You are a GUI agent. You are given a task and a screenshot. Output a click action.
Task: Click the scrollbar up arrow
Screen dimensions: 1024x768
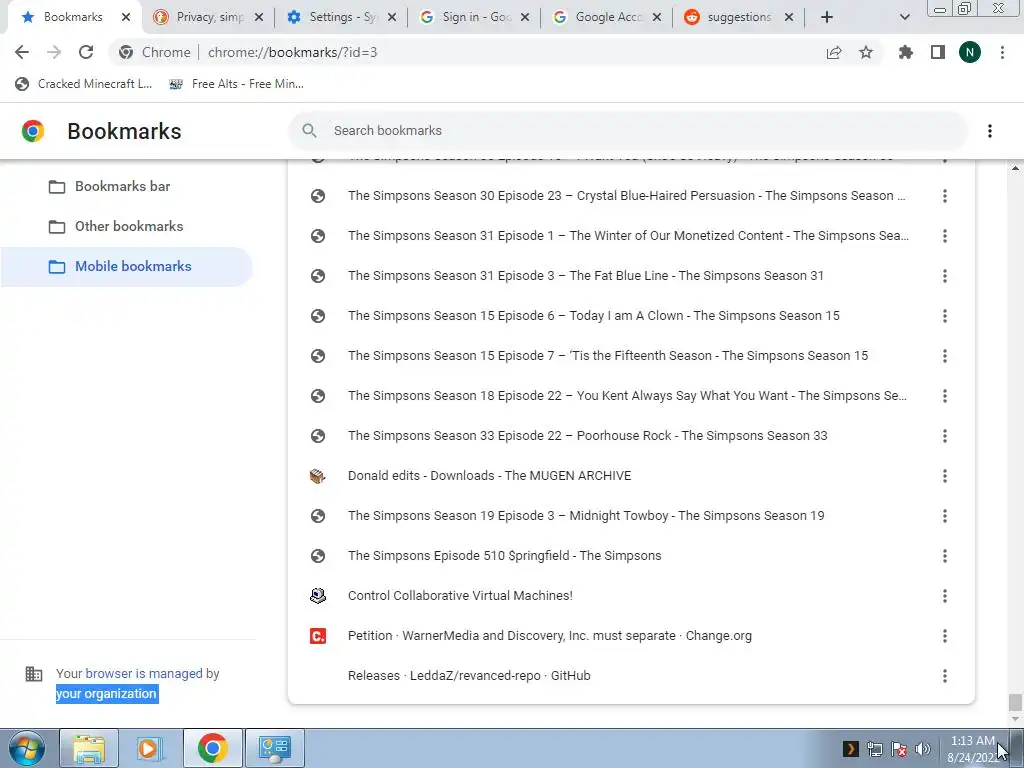(1015, 168)
